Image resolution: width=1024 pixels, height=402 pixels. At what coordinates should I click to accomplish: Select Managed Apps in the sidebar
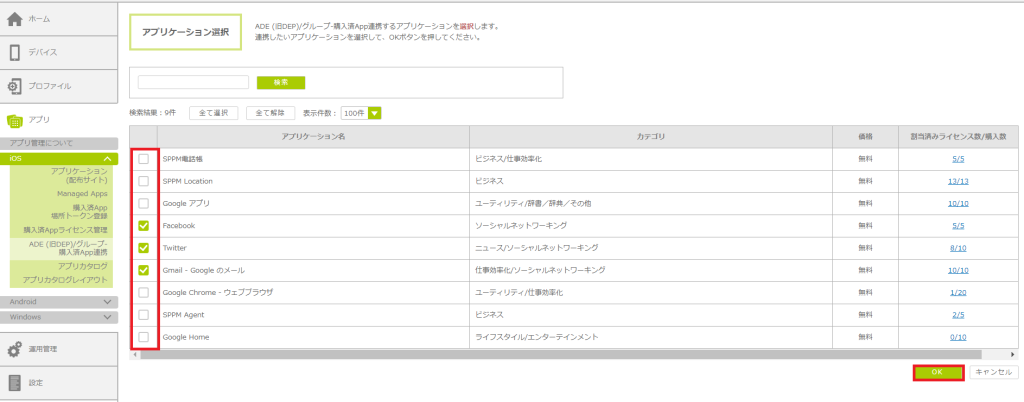coord(82,194)
